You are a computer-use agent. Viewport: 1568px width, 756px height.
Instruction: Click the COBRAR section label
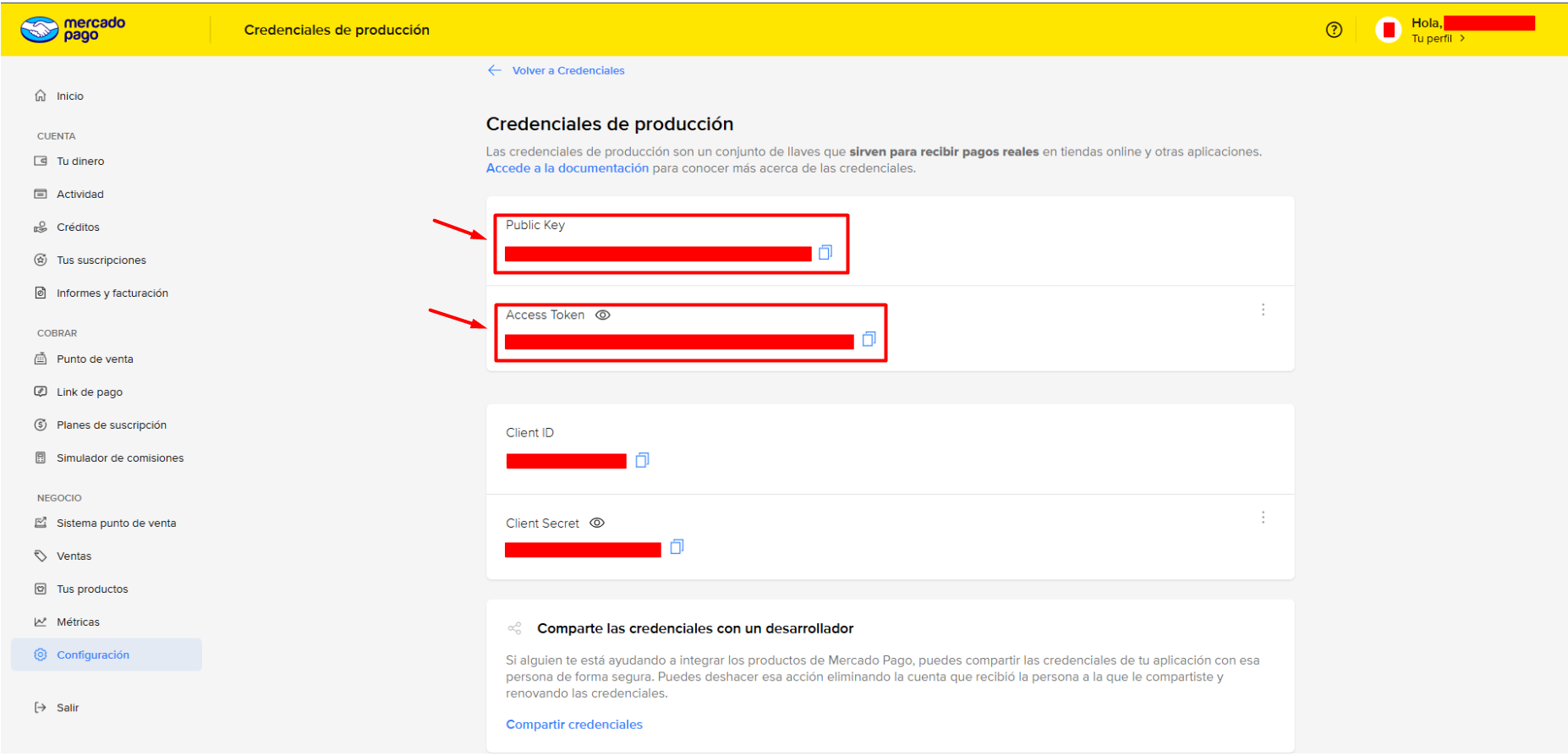point(58,333)
